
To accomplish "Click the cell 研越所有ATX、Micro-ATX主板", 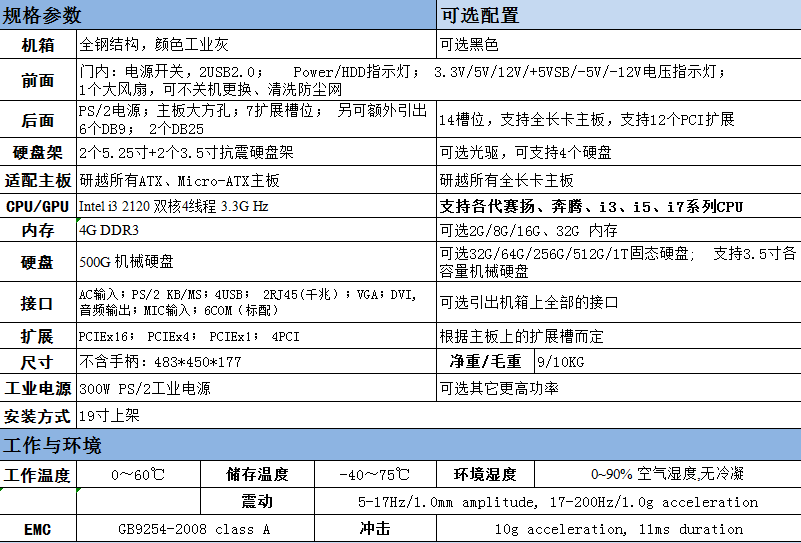I will coord(256,180).
